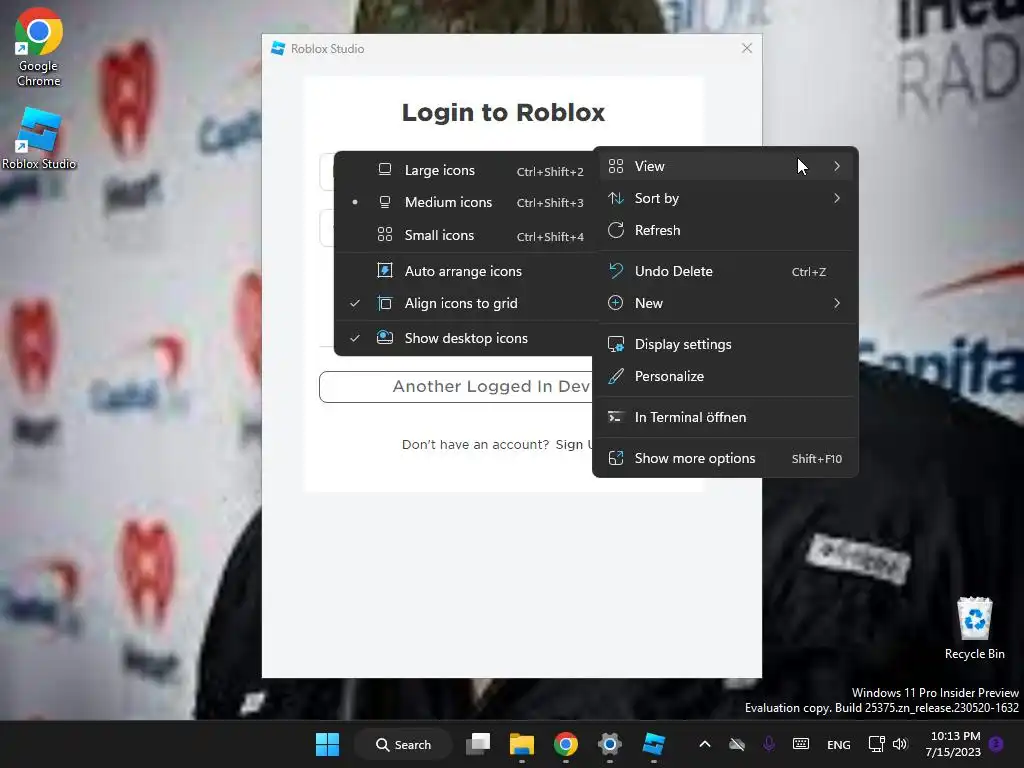Choose Small icons view
The width and height of the screenshot is (1024, 768).
(x=468, y=235)
